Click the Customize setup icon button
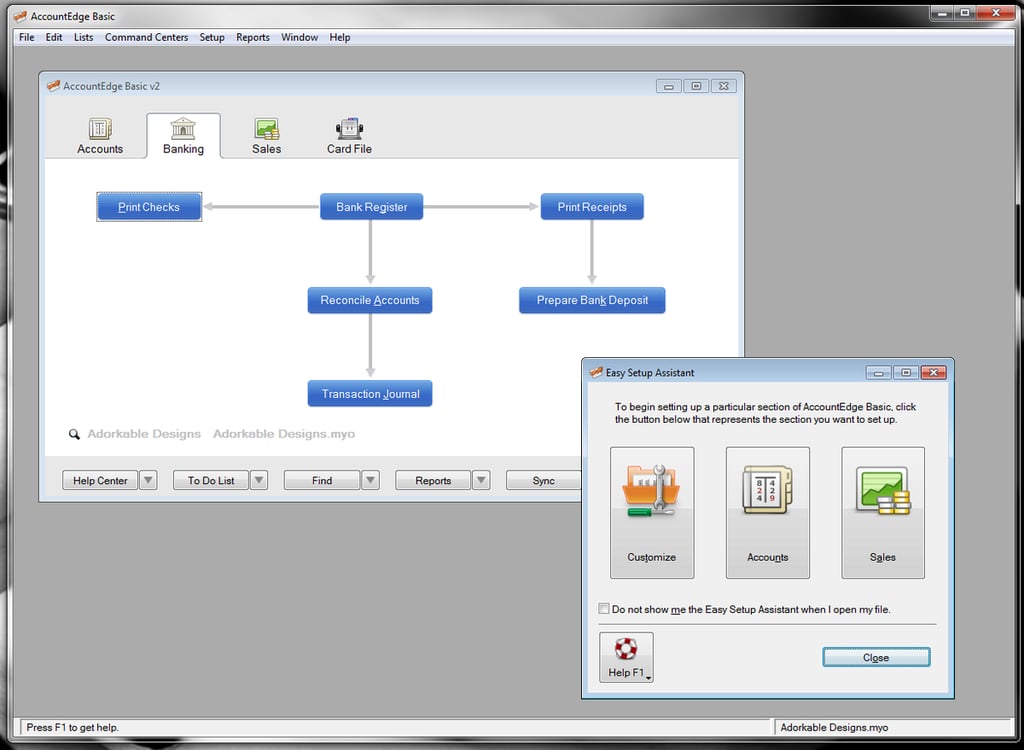 coord(652,512)
